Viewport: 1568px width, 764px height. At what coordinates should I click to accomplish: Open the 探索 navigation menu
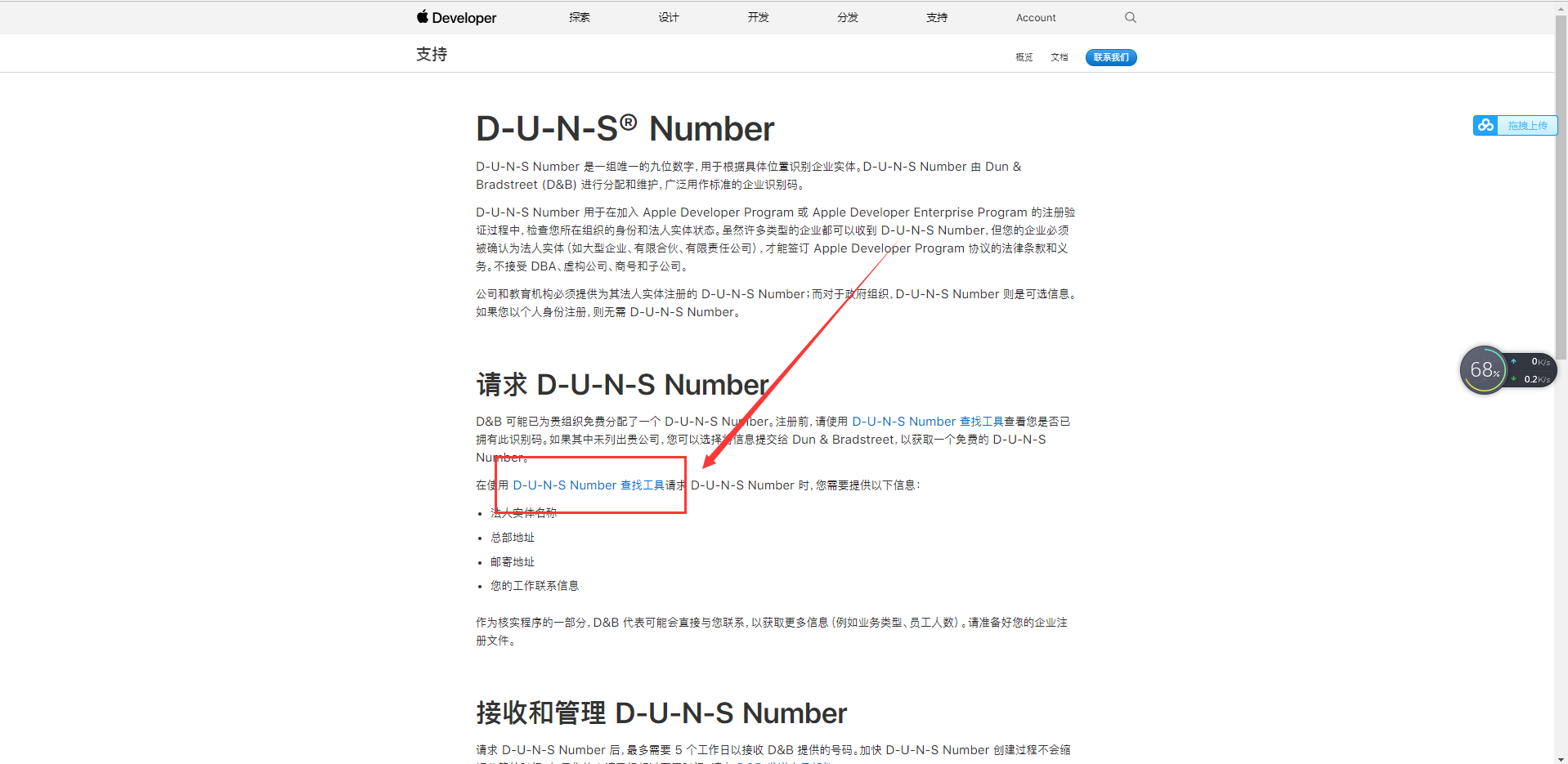click(580, 17)
